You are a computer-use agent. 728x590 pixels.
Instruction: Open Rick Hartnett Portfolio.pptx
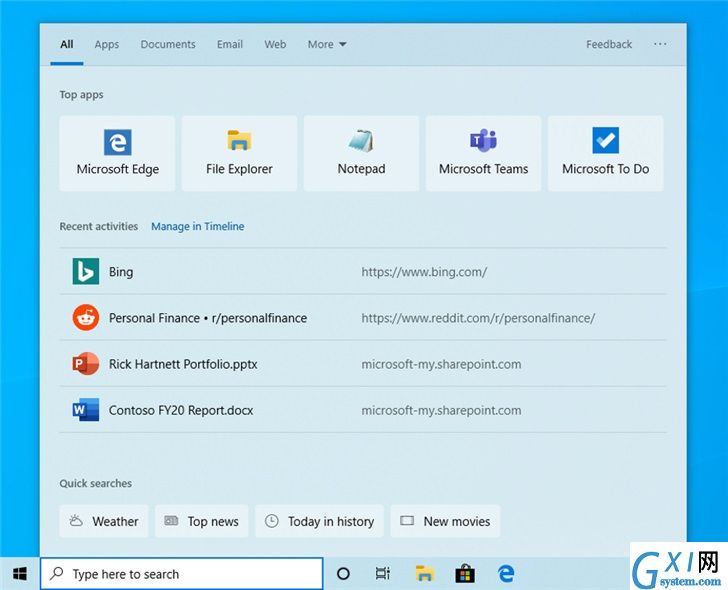(183, 364)
